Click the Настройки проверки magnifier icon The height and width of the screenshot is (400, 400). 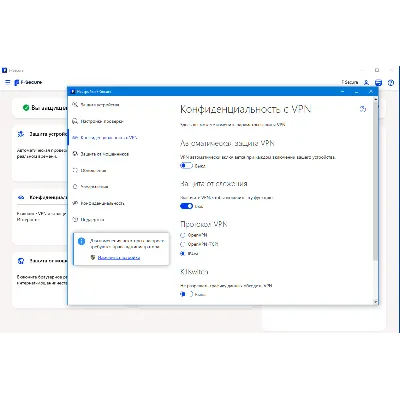(x=75, y=121)
